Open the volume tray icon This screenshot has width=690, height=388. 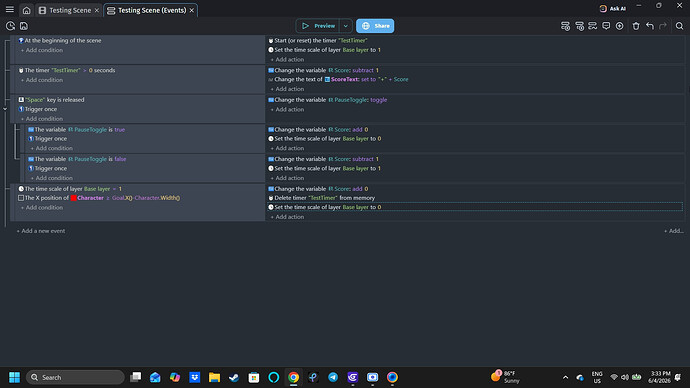coord(625,377)
